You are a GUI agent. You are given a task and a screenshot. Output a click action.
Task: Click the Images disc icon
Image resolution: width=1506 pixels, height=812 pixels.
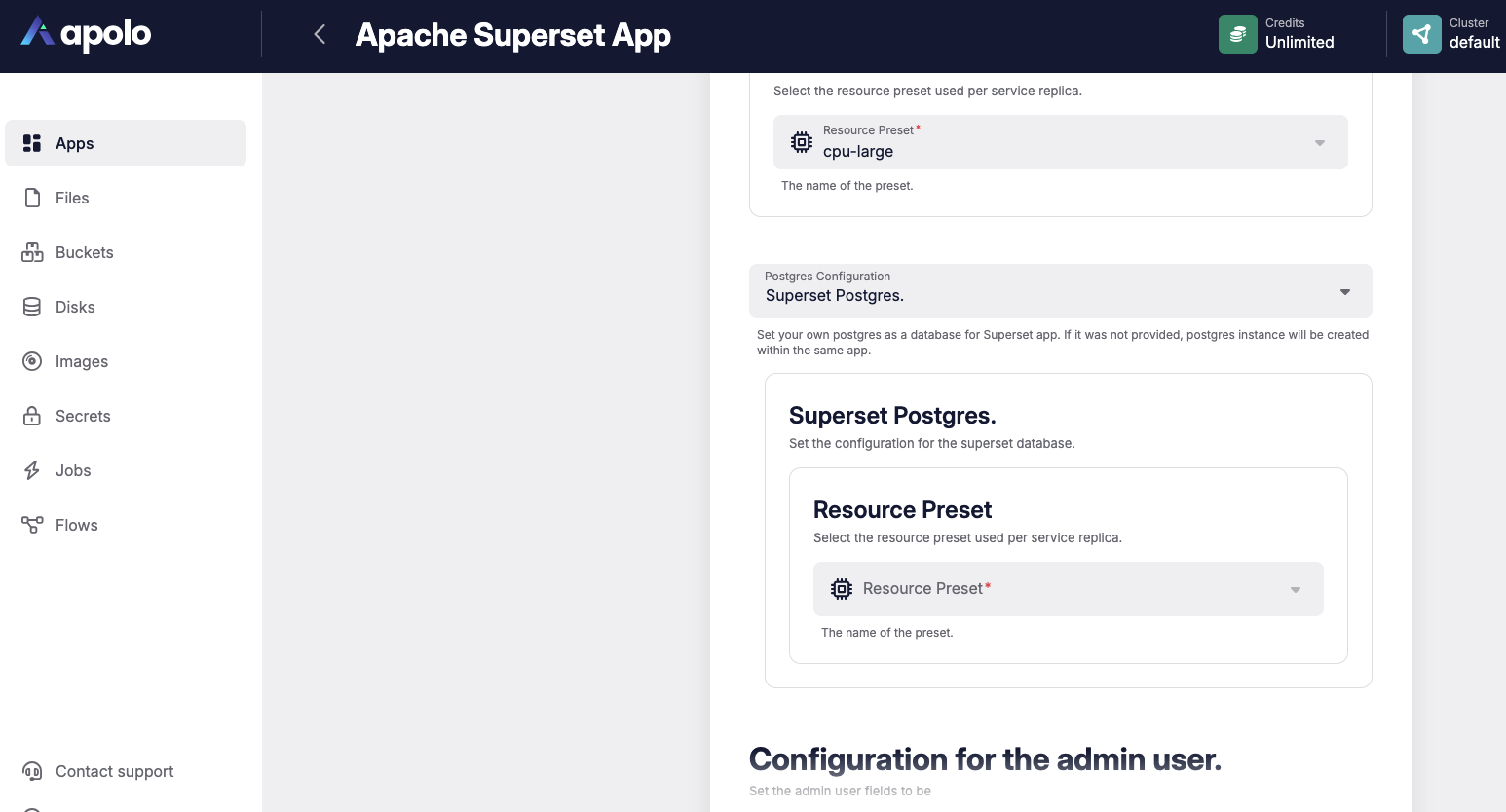[x=32, y=361]
